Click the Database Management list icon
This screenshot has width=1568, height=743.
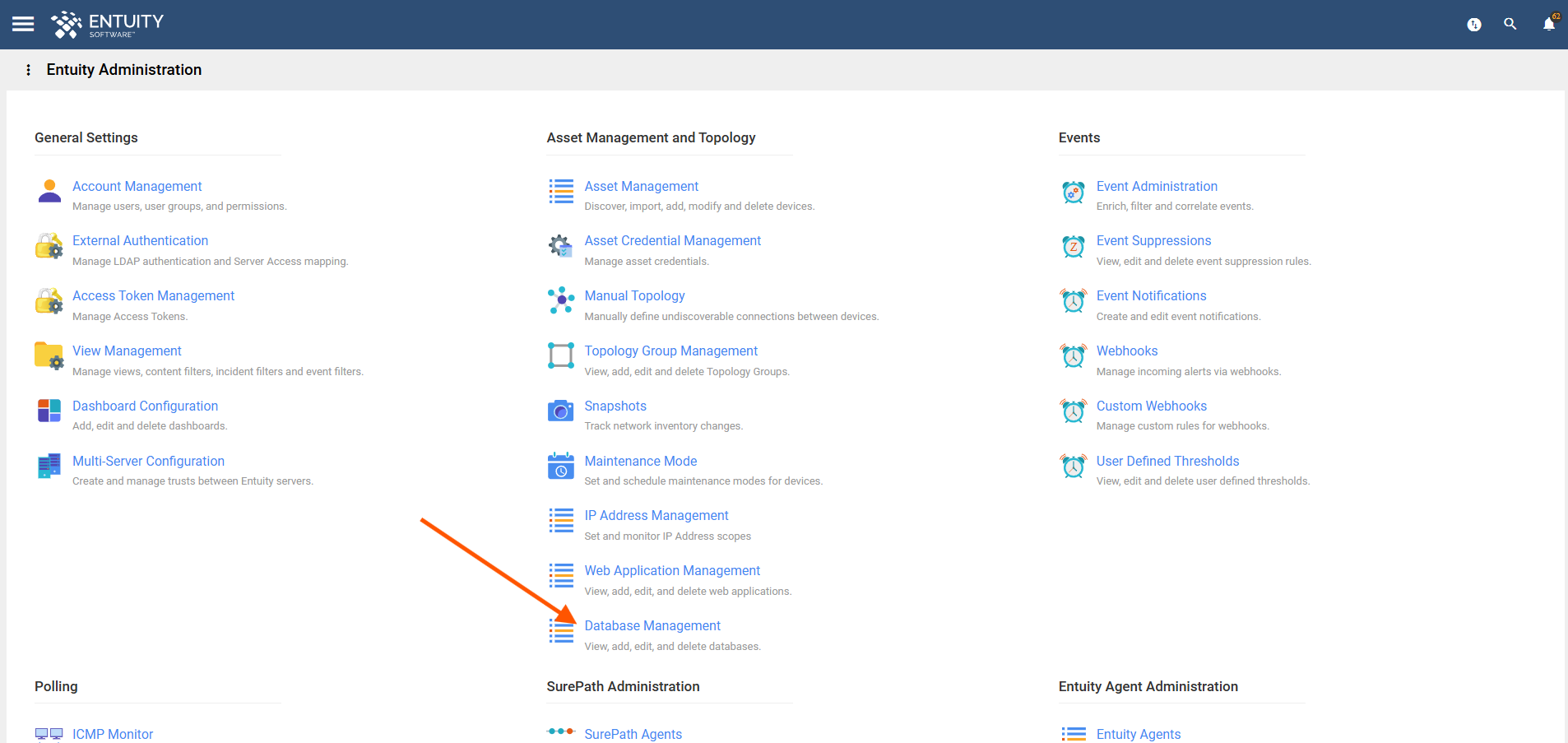[561, 630]
